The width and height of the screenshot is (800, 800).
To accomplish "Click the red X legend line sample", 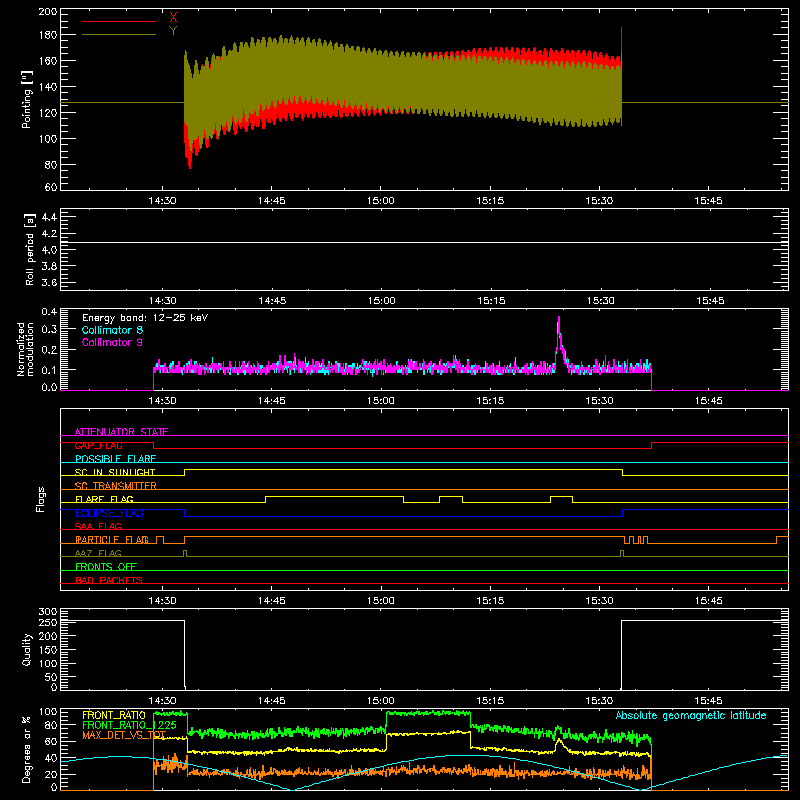I will pos(119,21).
